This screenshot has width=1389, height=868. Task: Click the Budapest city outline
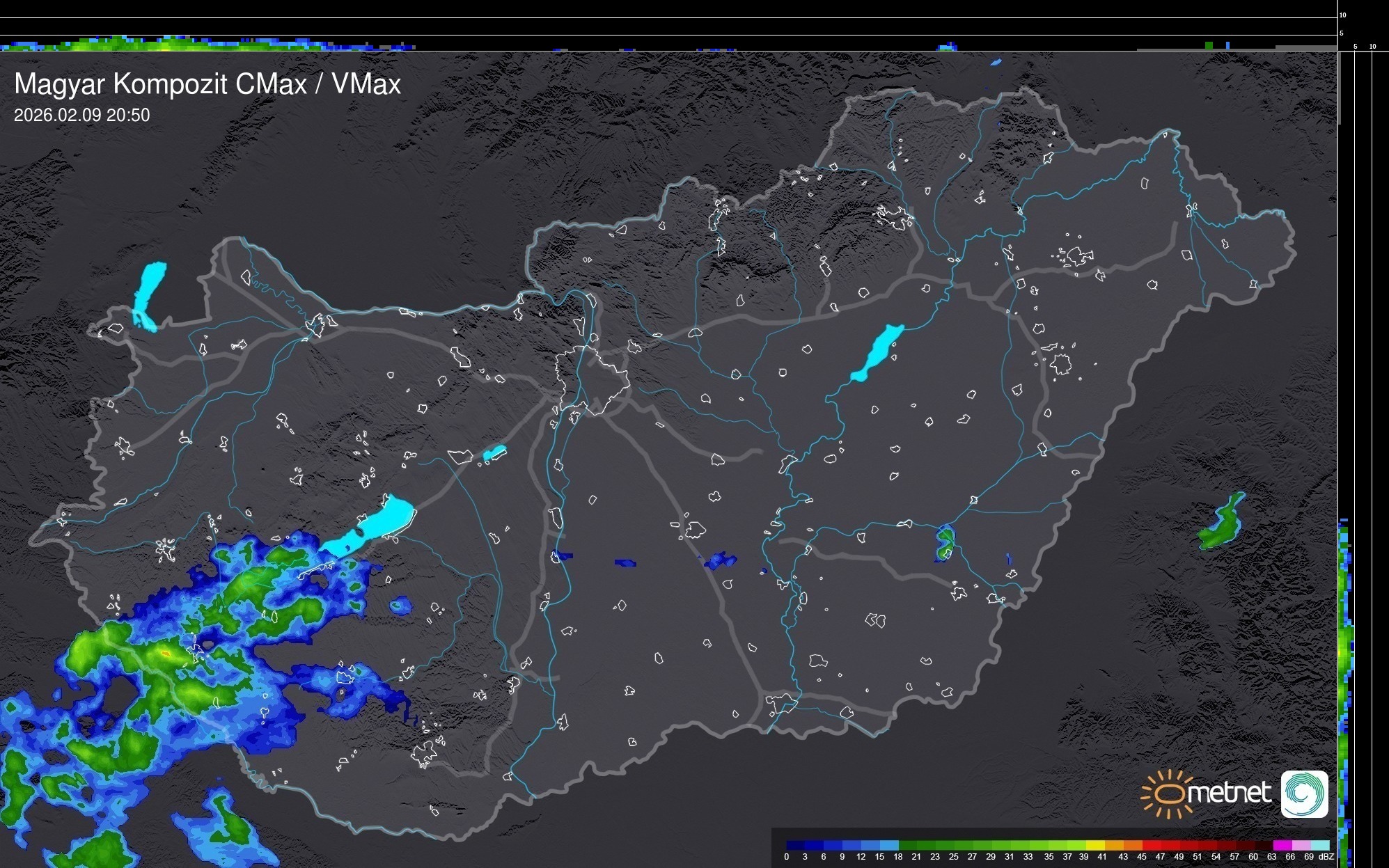[x=592, y=379]
